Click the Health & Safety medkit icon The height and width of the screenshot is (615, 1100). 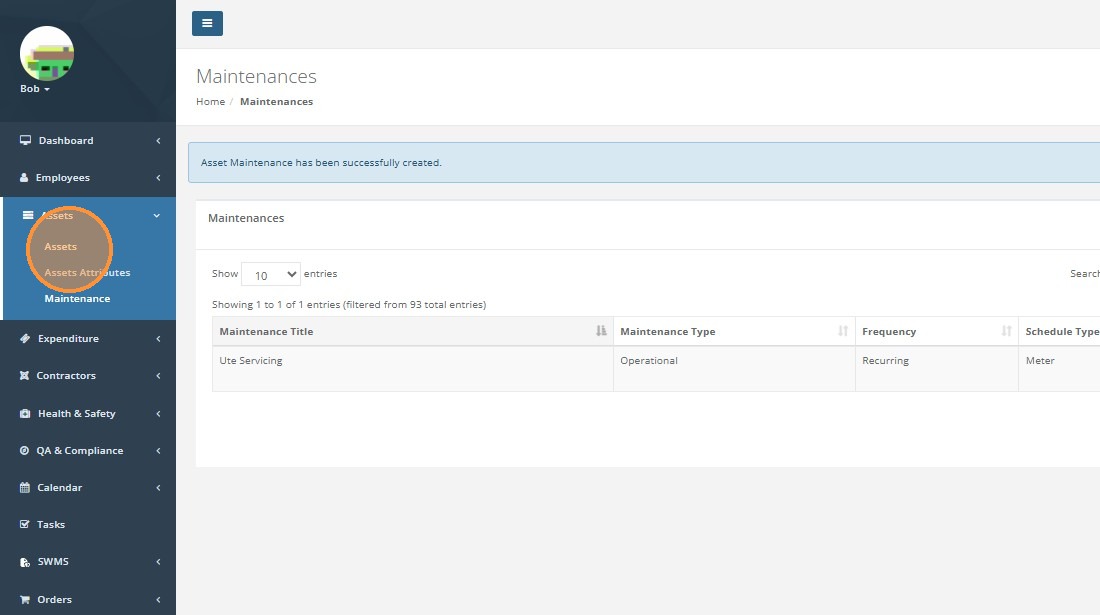pyautogui.click(x=26, y=414)
